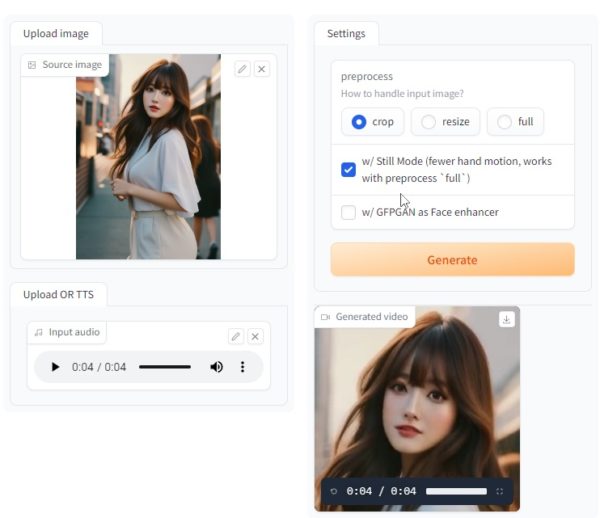Enter fullscreen on generated video
Viewport: 600px width, 518px height.
tap(500, 491)
